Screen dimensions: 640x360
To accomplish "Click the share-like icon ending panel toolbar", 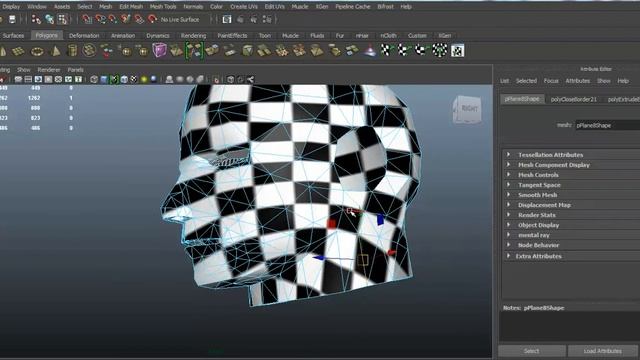I will tap(250, 79).
